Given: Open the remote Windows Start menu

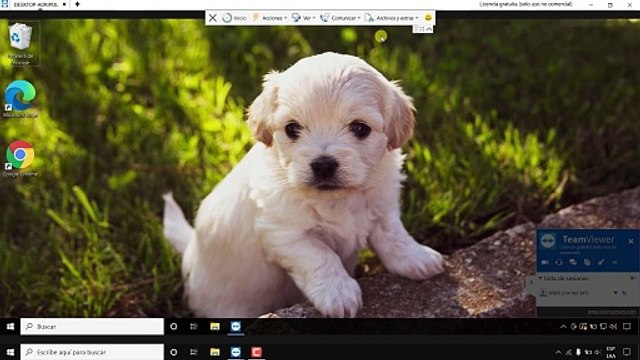Looking at the screenshot, I should [10, 327].
